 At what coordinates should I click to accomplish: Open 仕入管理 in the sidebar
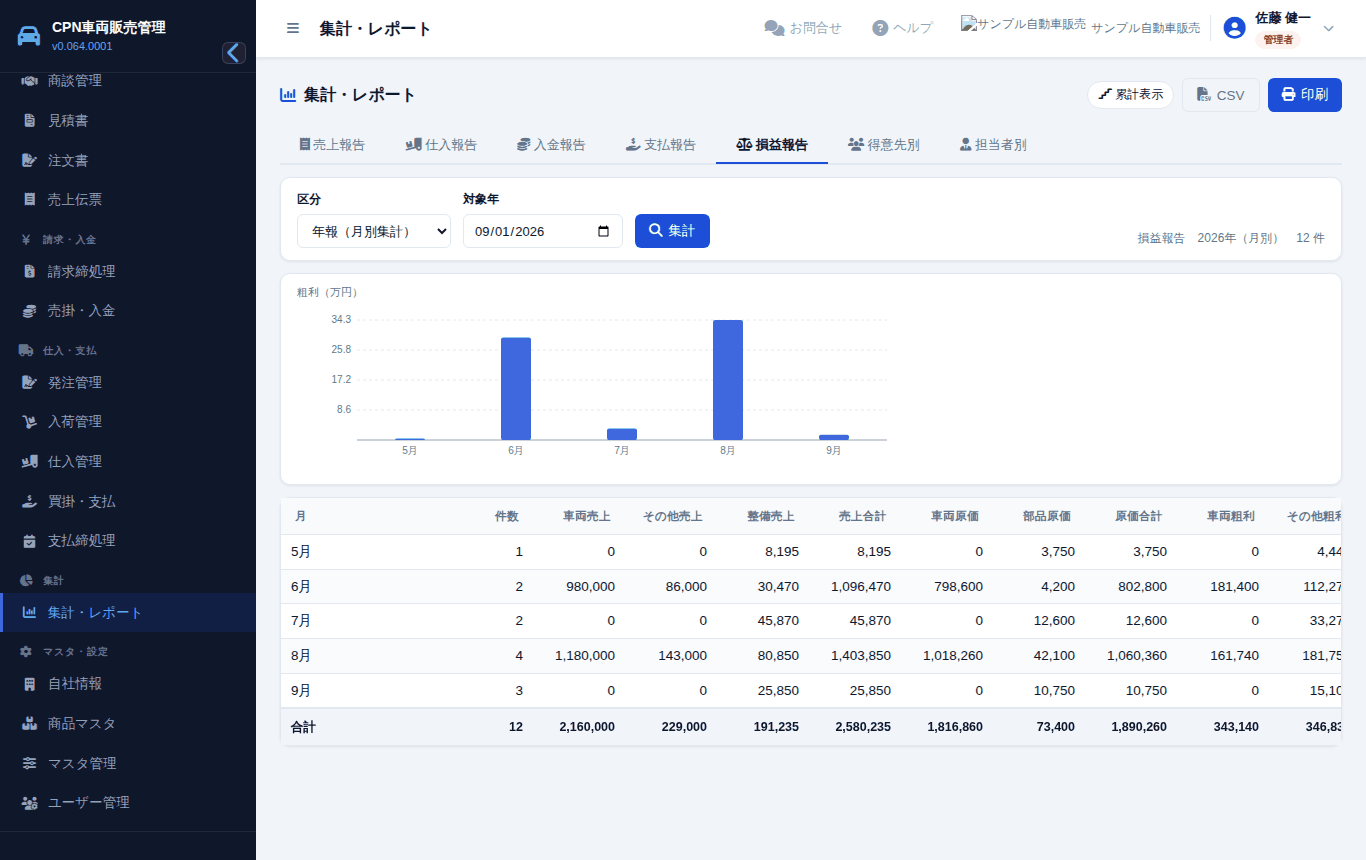128,461
